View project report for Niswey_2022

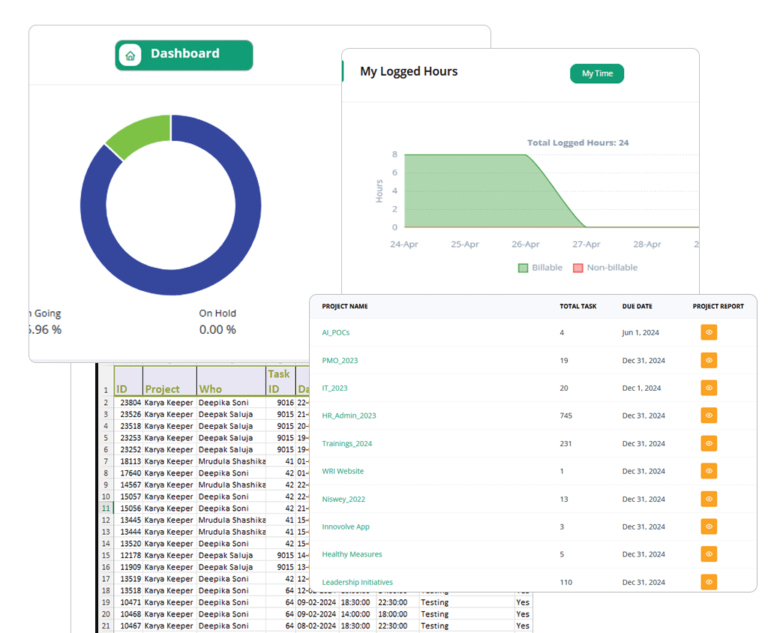(x=708, y=498)
